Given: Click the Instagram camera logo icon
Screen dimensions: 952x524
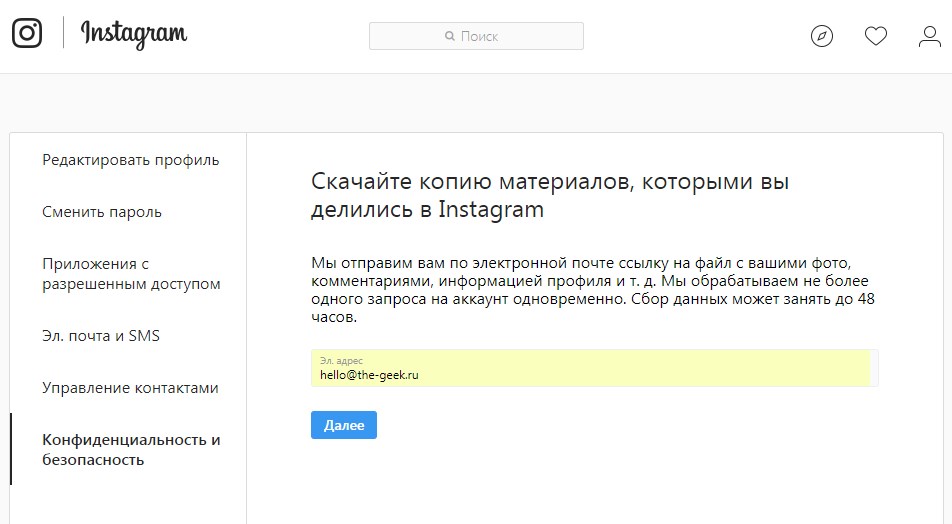Looking at the screenshot, I should (x=27, y=33).
